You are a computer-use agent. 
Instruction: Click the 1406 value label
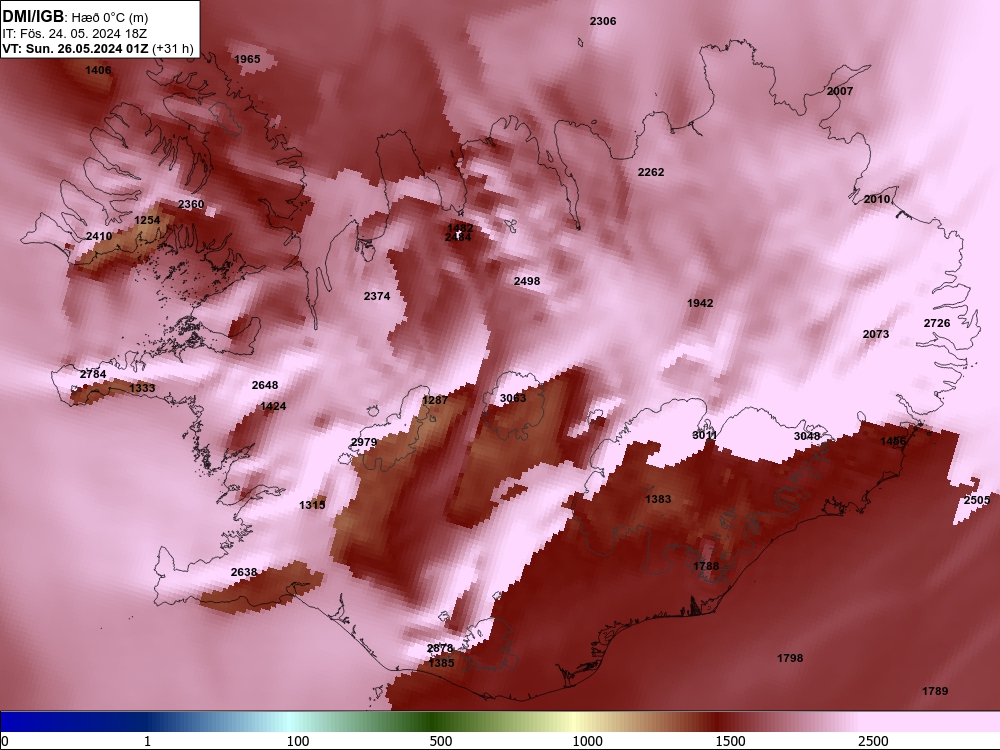point(98,70)
